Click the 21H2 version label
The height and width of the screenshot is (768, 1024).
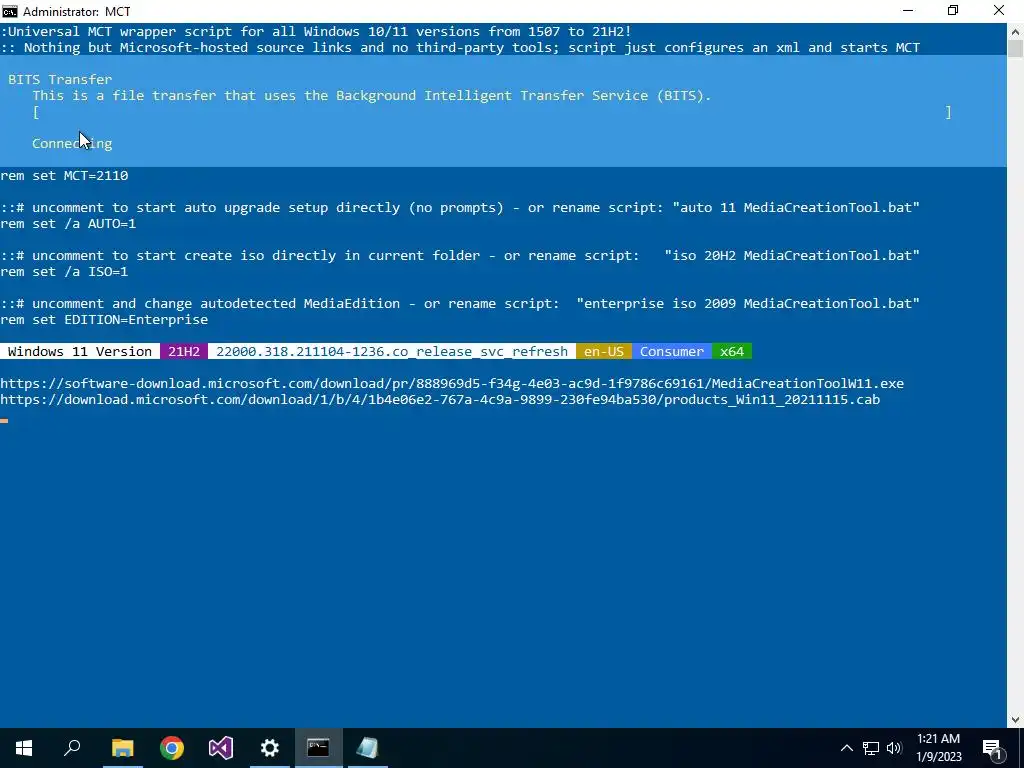point(184,351)
